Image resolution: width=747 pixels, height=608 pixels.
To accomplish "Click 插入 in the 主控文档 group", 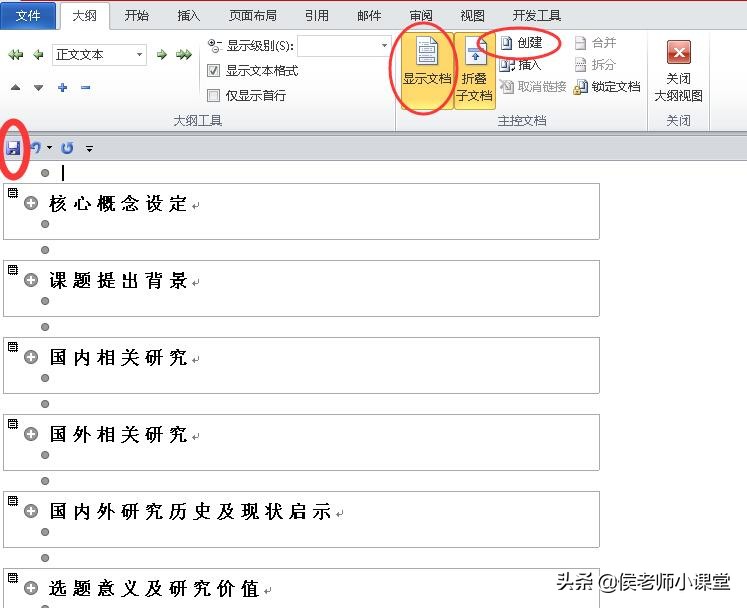I will pyautogui.click(x=521, y=64).
